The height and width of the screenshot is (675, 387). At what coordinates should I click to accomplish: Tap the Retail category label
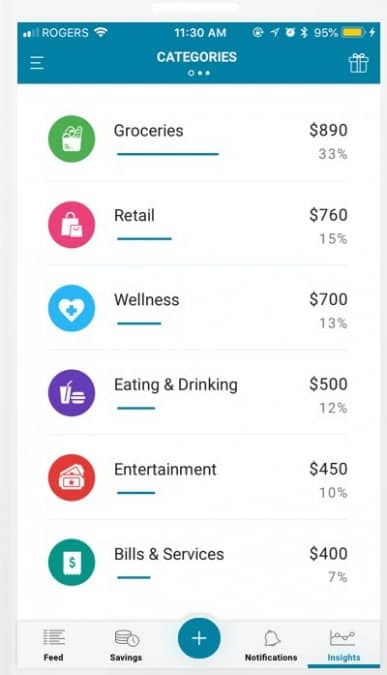tap(134, 215)
